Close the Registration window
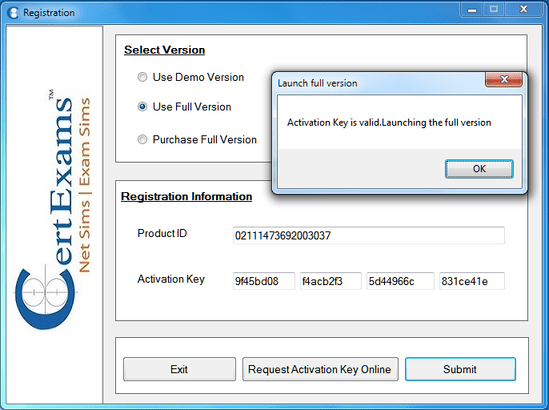This screenshot has width=549, height=410. (523, 10)
